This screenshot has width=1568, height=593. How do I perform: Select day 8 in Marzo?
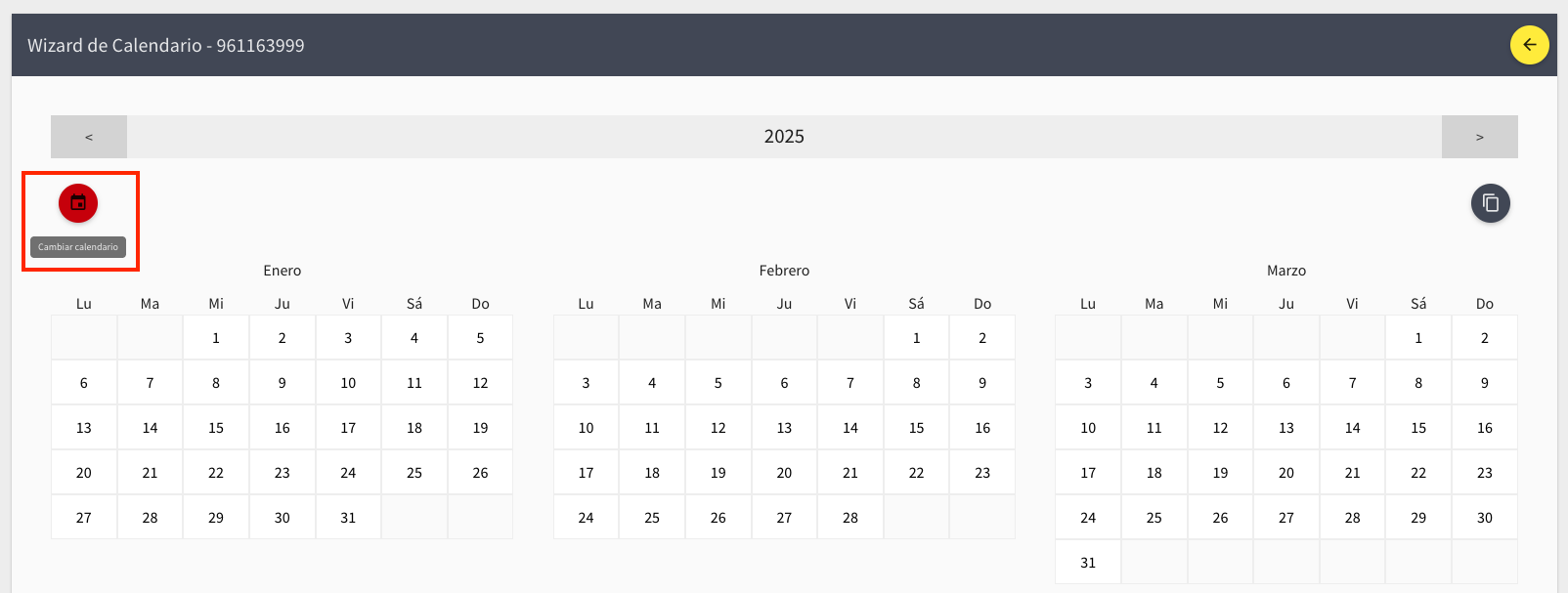(1418, 383)
